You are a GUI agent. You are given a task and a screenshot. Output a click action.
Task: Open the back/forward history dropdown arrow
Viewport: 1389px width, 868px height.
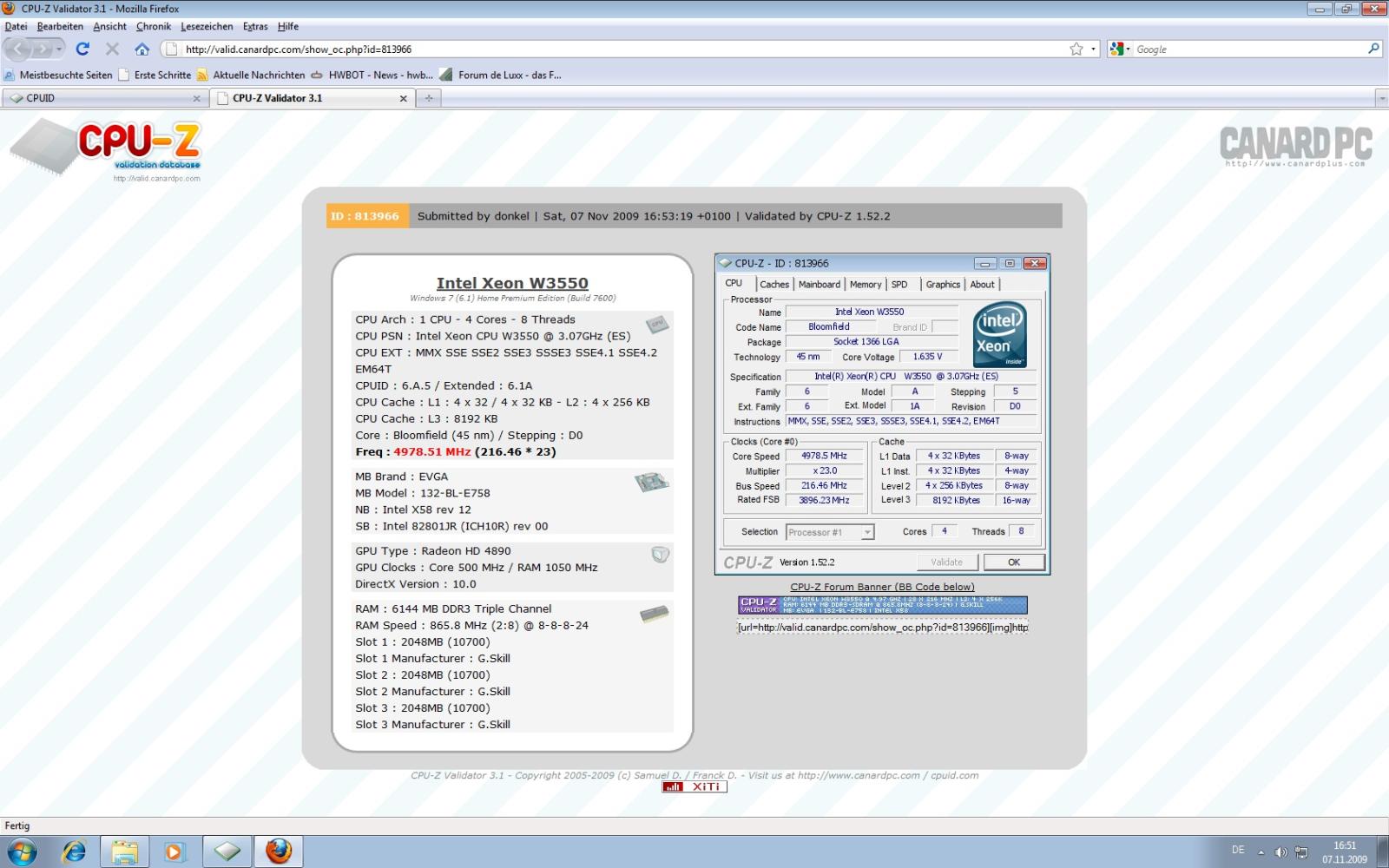tap(59, 49)
